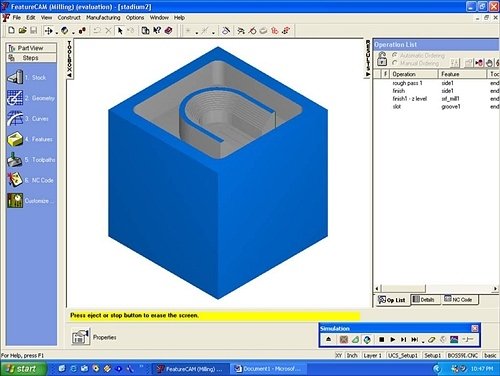Click the red arrow-dot icon in Operation List
Image resolution: width=500 pixels, height=376 pixels.
click(x=479, y=63)
